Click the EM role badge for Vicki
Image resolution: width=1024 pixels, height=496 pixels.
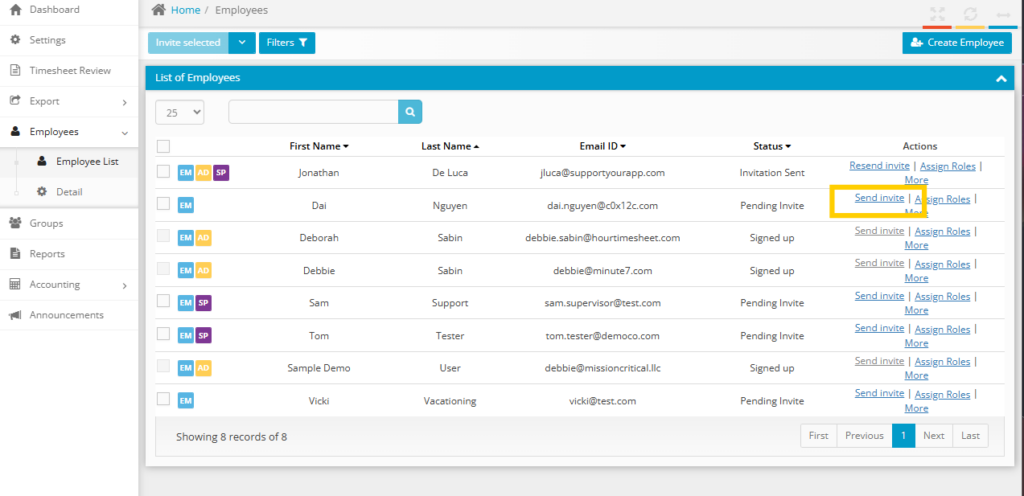click(186, 401)
